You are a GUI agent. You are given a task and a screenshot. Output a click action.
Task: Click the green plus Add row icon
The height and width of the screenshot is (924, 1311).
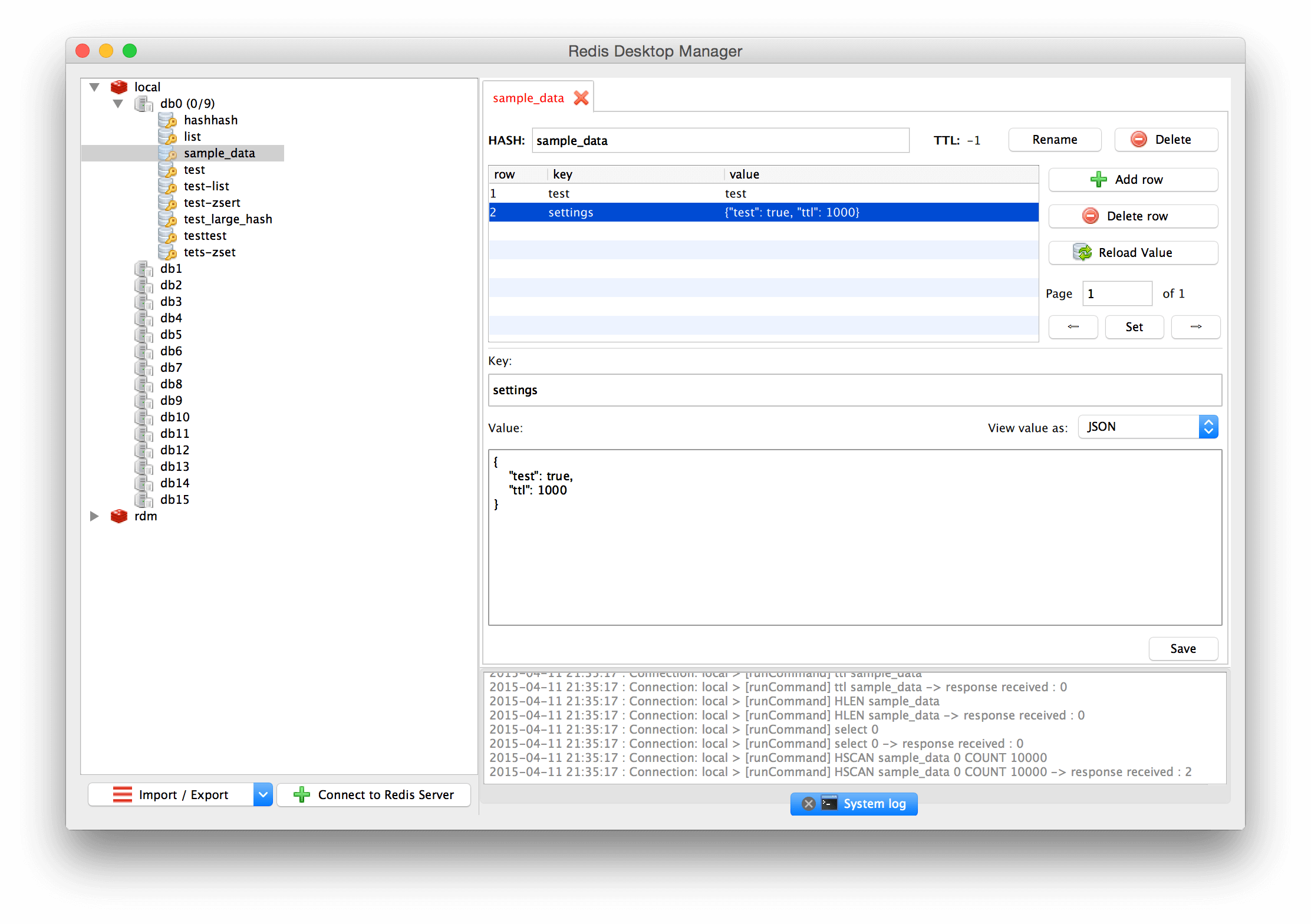click(x=1098, y=179)
